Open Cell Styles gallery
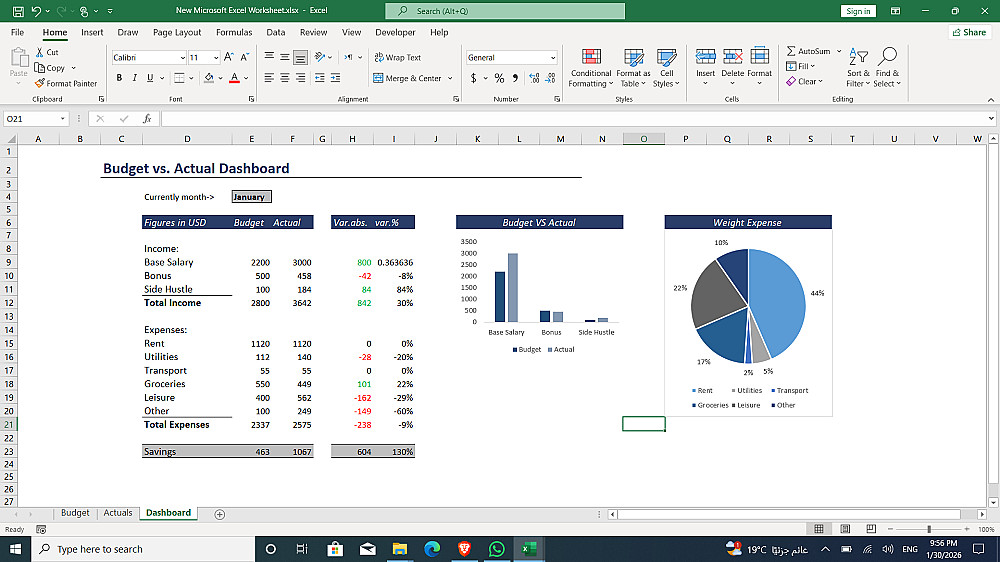This screenshot has width=1000, height=562. [666, 68]
